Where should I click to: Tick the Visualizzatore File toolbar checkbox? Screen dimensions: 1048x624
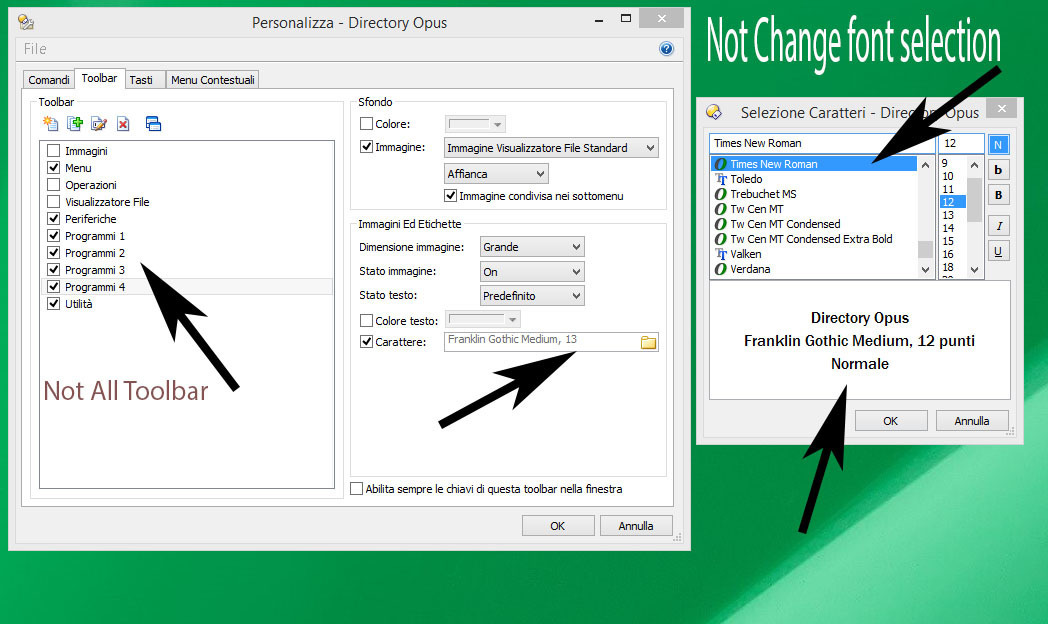pyautogui.click(x=53, y=202)
